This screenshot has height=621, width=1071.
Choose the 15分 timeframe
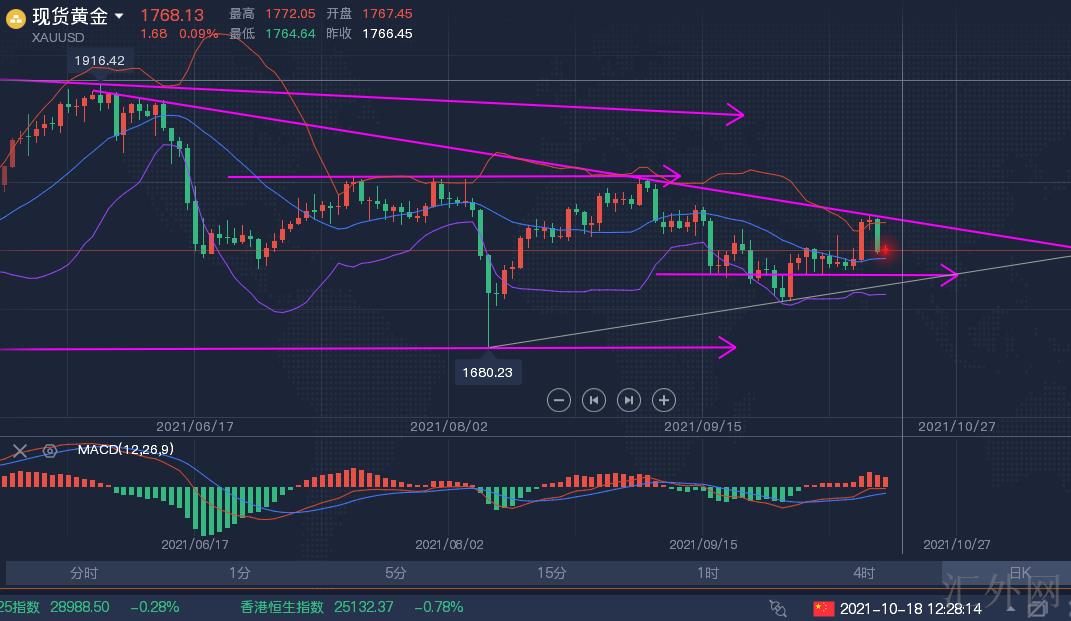[x=551, y=573]
